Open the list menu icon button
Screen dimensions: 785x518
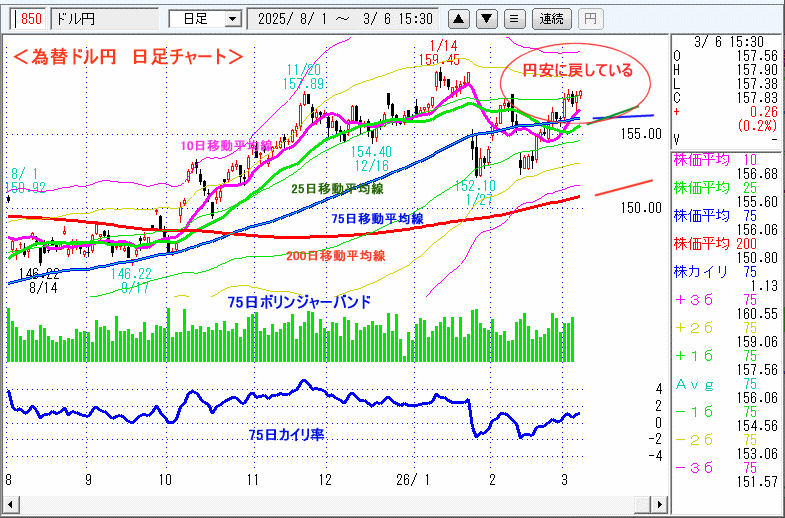(x=514, y=19)
